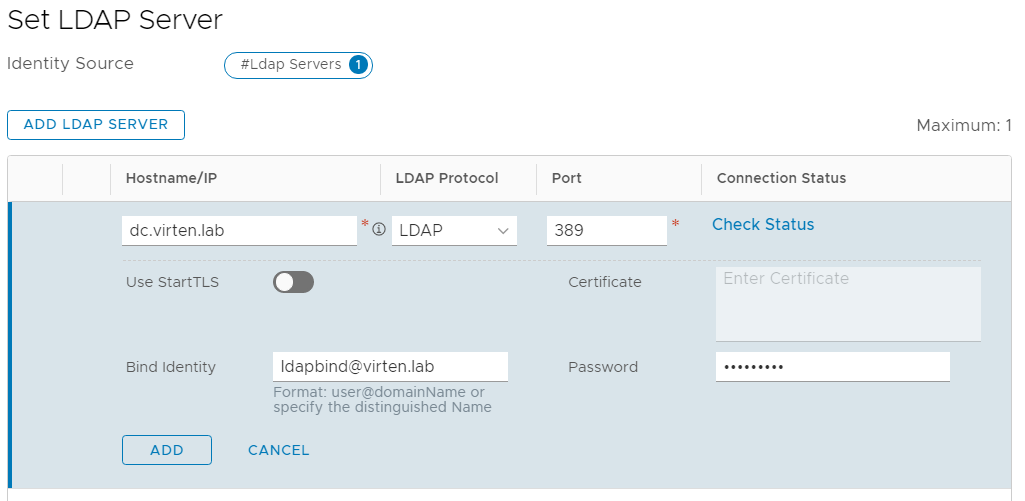Viewport: 1025px width, 501px height.
Task: Click the Bind Identity input field
Action: tap(390, 366)
